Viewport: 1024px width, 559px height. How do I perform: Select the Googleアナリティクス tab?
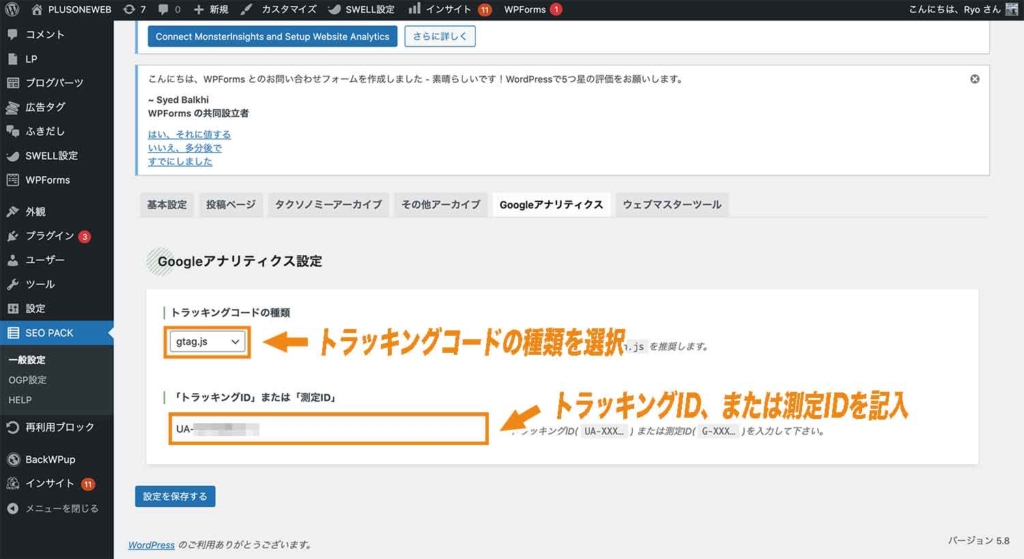551,204
